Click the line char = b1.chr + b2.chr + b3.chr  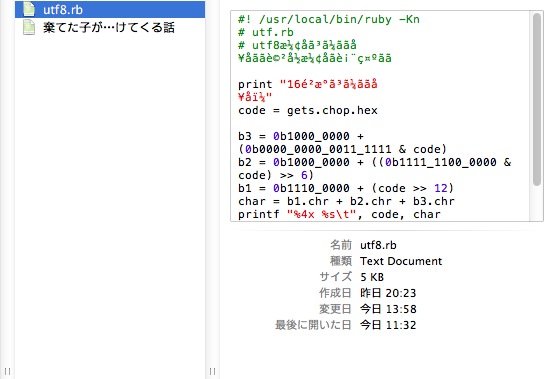[346, 201]
